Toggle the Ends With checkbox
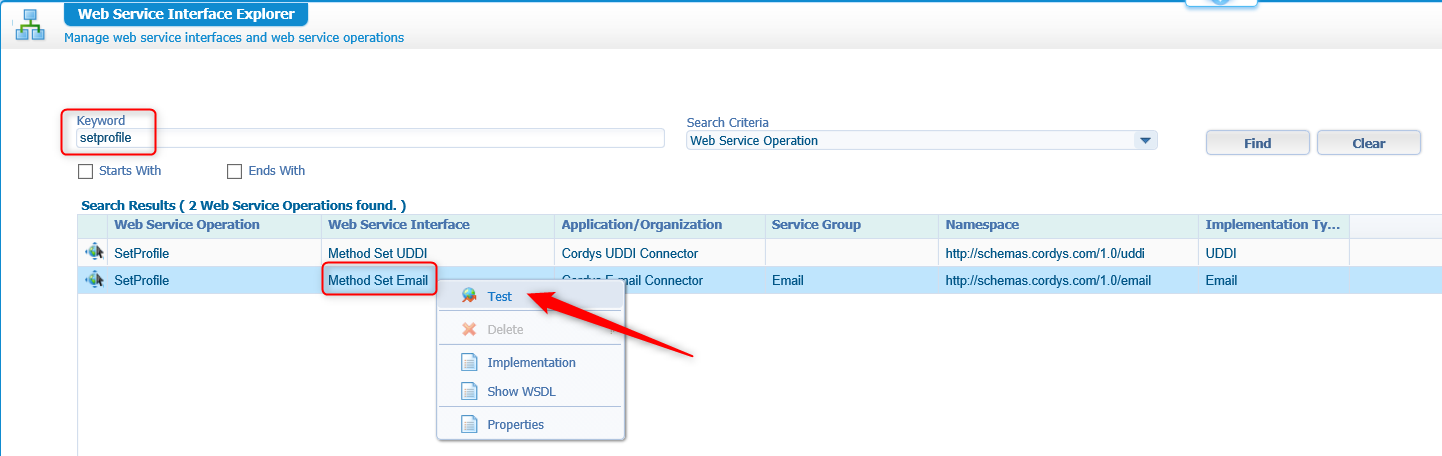The height and width of the screenshot is (456, 1442). click(x=235, y=171)
